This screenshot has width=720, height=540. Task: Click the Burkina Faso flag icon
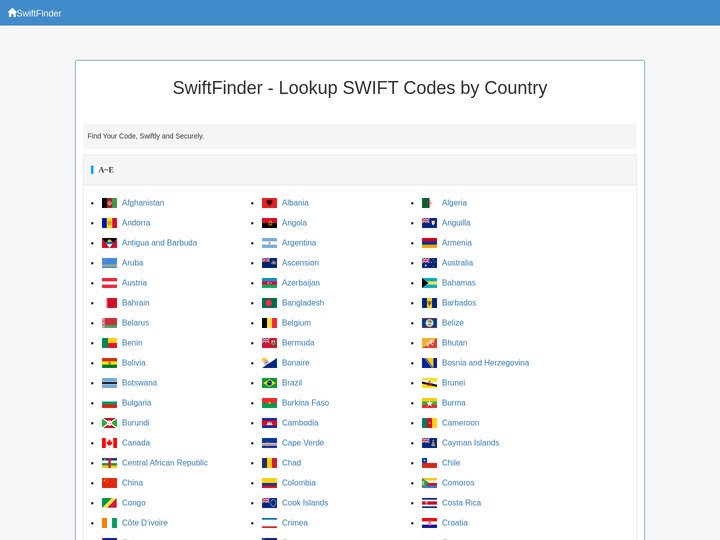[x=270, y=403]
